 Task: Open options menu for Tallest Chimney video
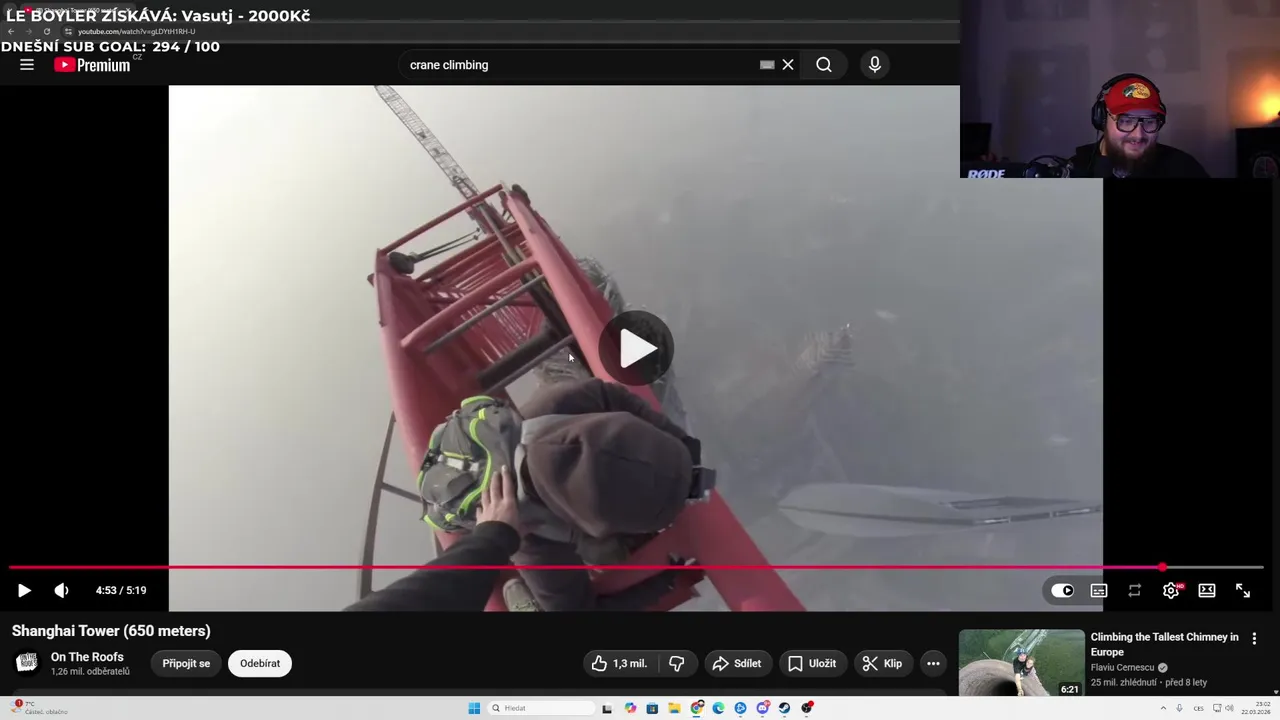pyautogui.click(x=1254, y=638)
